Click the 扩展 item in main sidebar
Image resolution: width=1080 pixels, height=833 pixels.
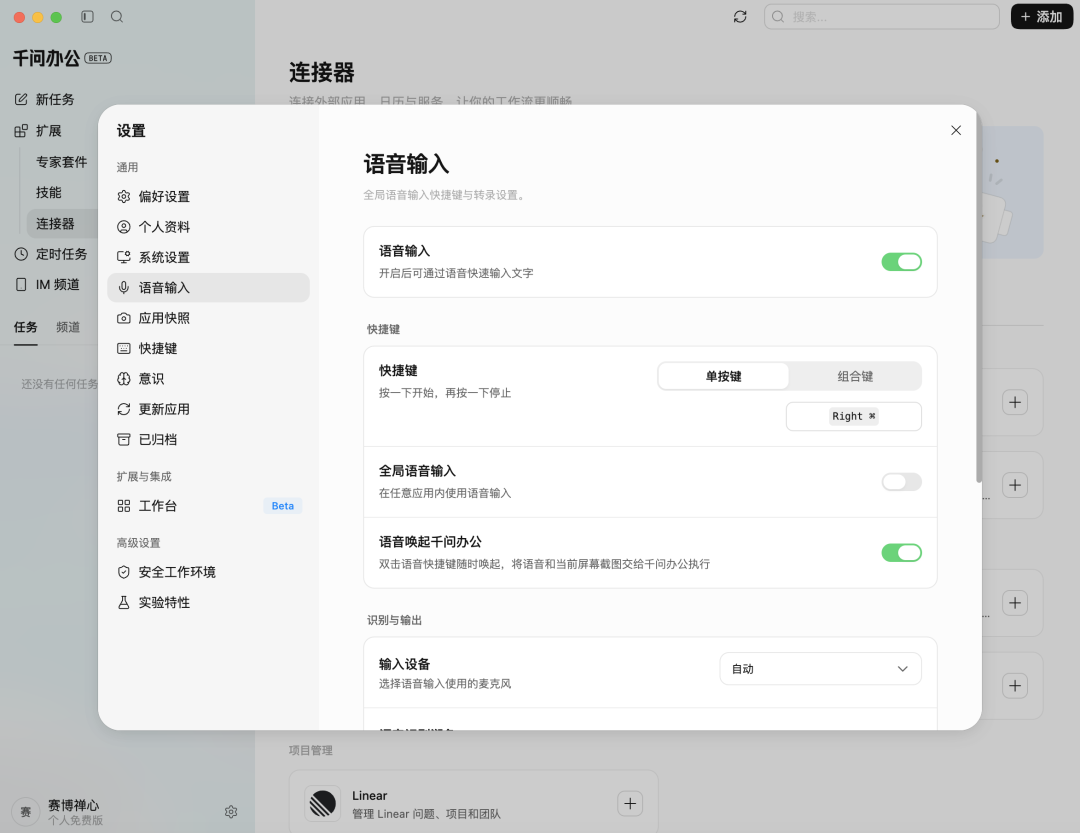pyautogui.click(x=38, y=131)
